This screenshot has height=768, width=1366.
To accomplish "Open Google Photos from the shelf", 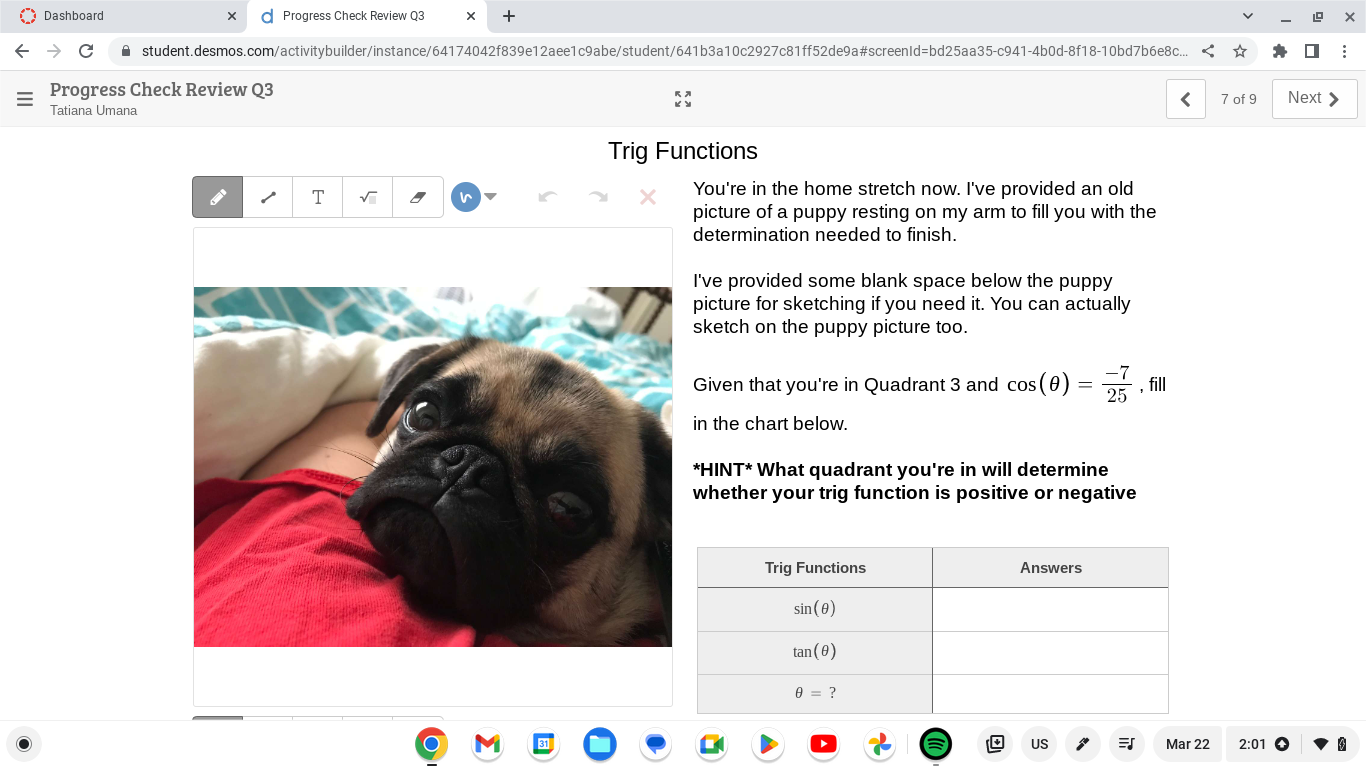I will pyautogui.click(x=880, y=744).
